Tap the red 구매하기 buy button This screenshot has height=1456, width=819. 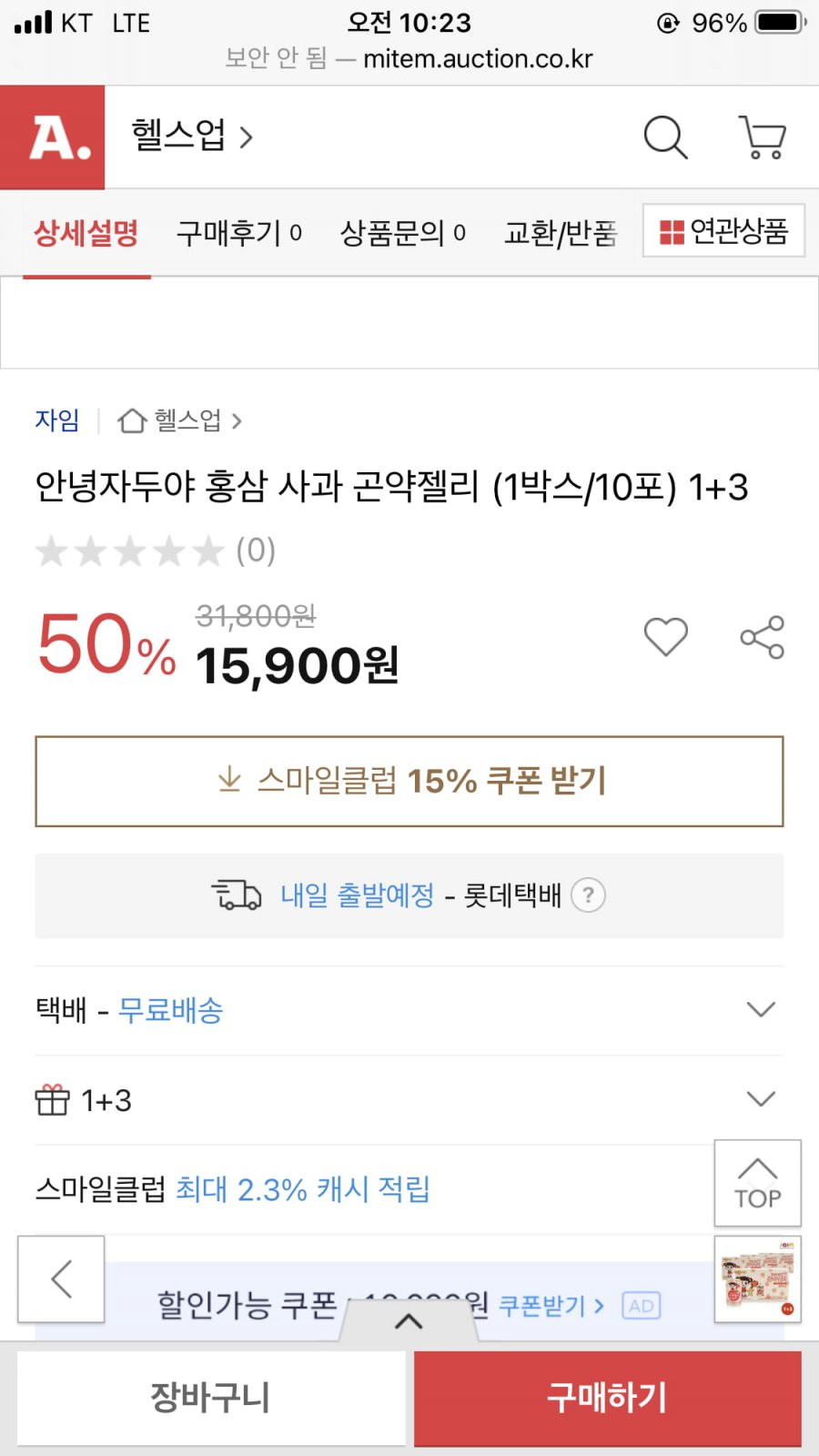(x=608, y=1398)
